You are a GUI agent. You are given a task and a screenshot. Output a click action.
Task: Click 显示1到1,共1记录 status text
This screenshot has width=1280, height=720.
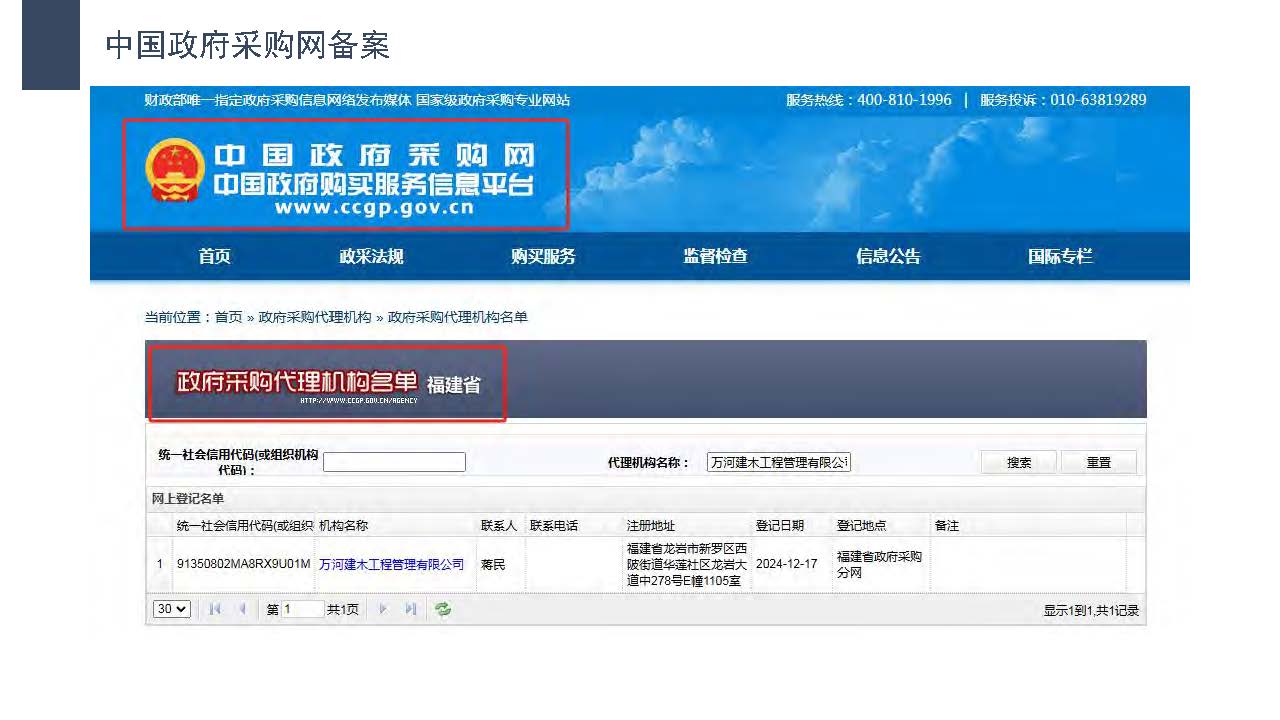coord(1091,610)
